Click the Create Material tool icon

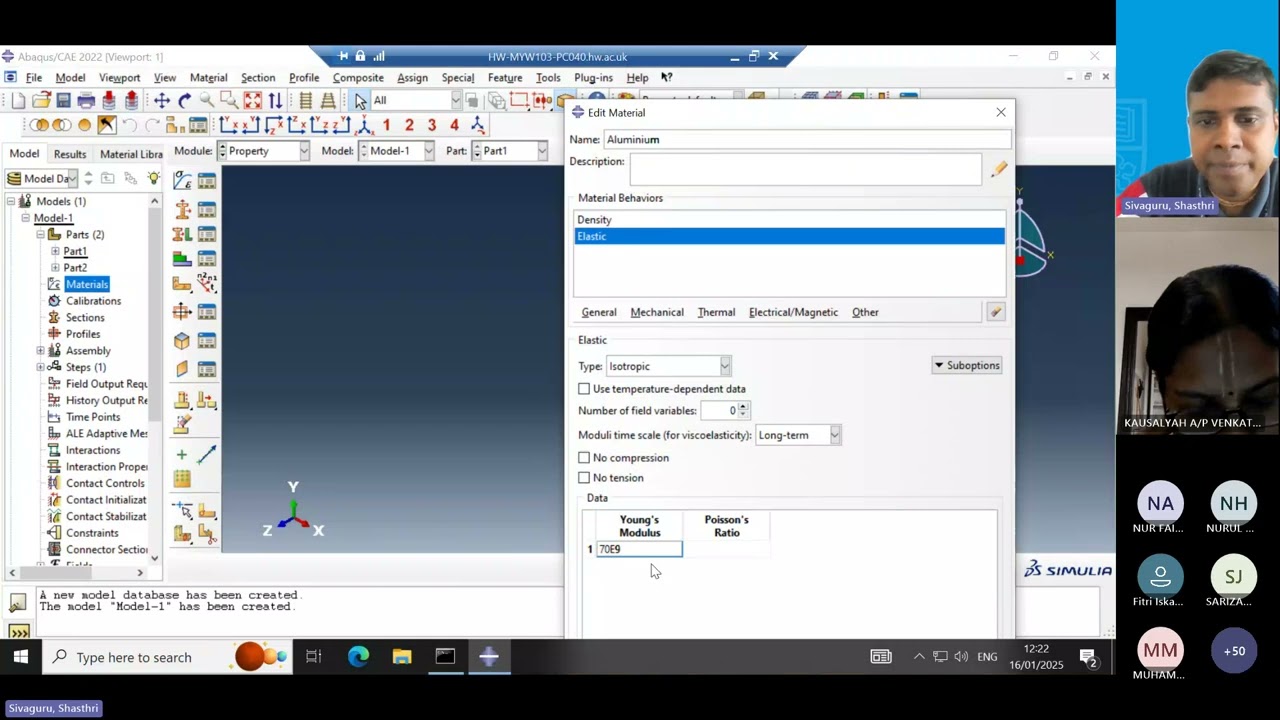pyautogui.click(x=182, y=181)
